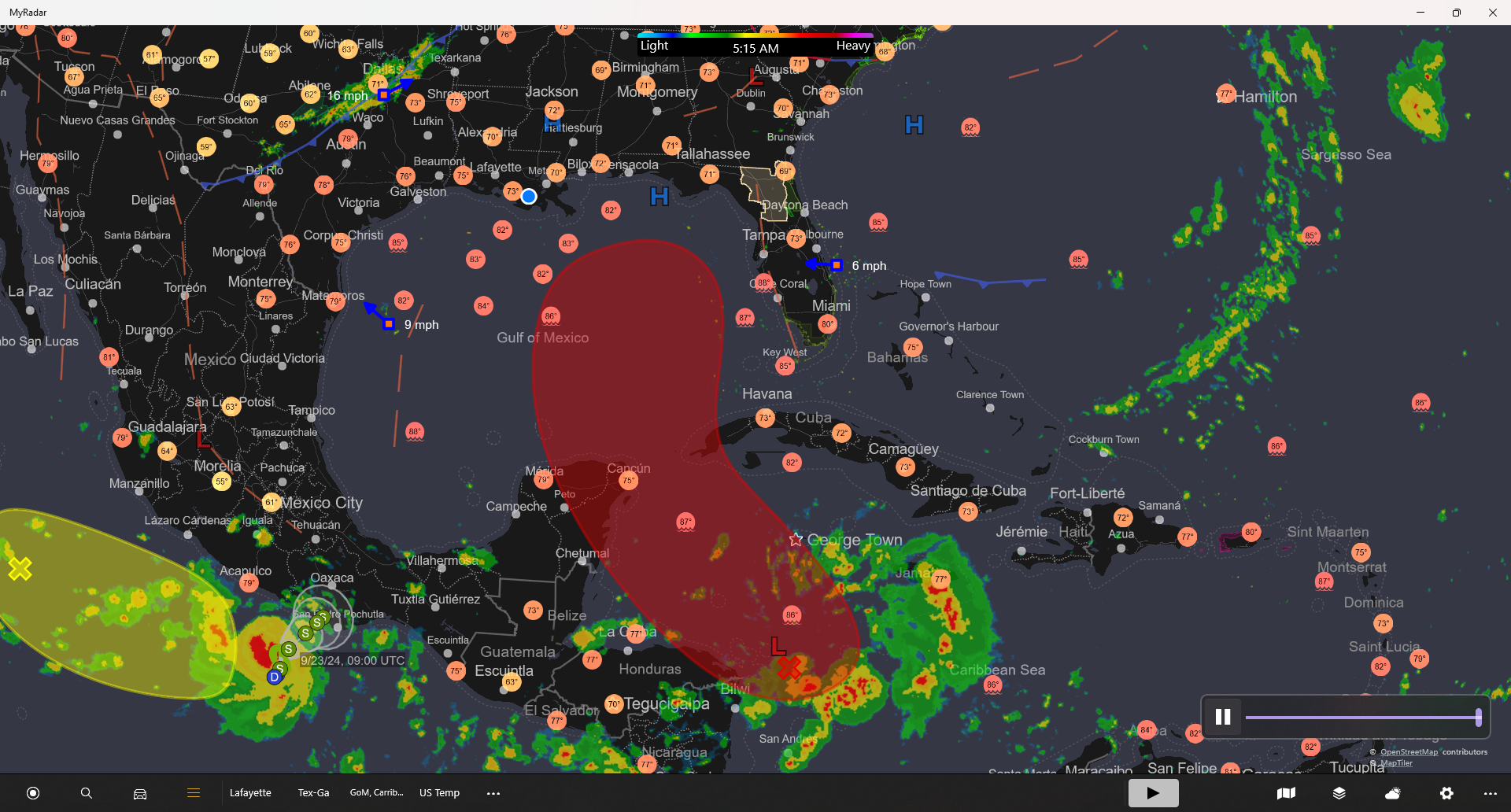The height and width of the screenshot is (812, 1511).
Task: Select the 6 mph wind marker east of Florida
Action: click(837, 265)
